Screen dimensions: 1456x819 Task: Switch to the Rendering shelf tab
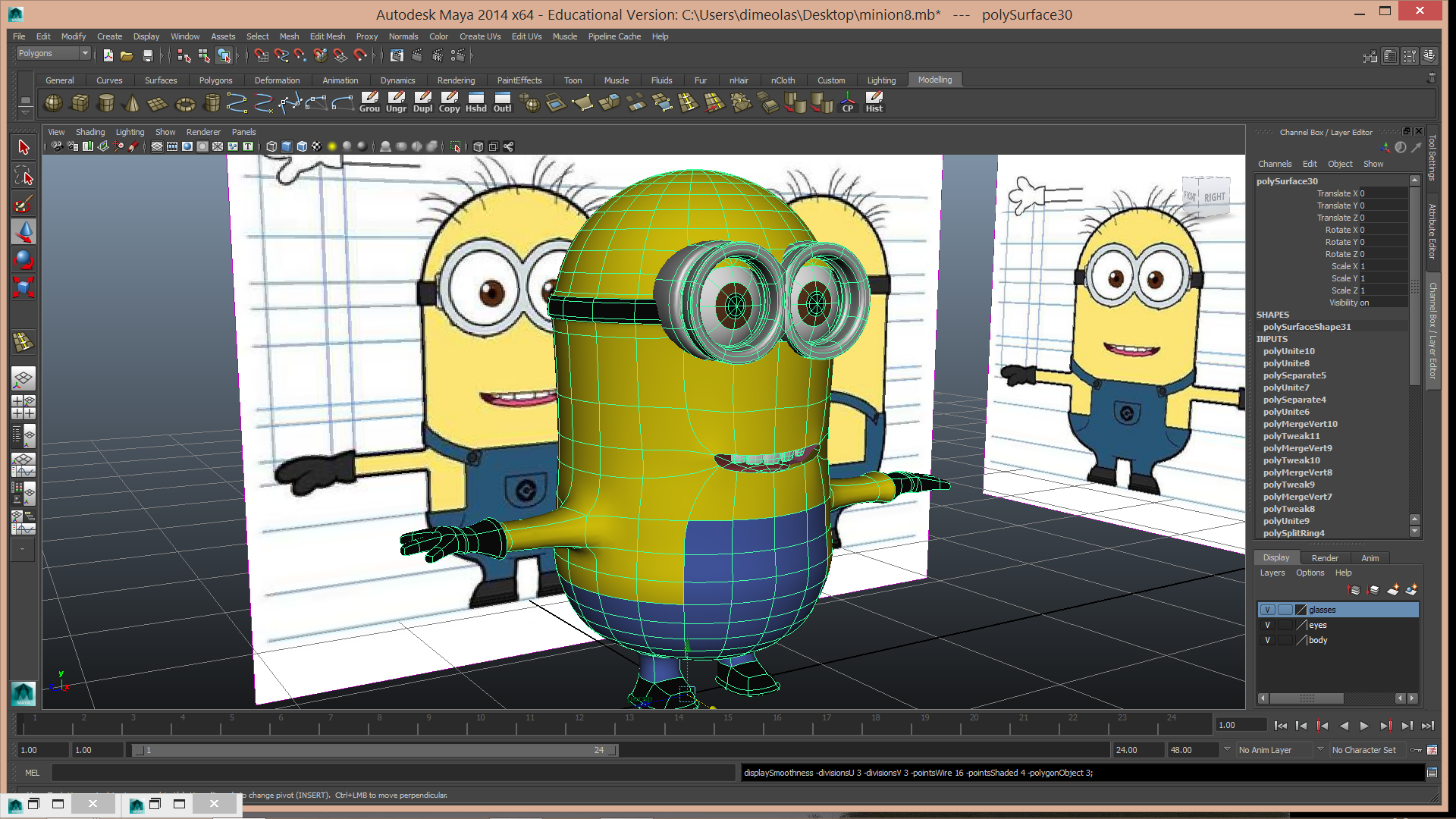[x=456, y=80]
